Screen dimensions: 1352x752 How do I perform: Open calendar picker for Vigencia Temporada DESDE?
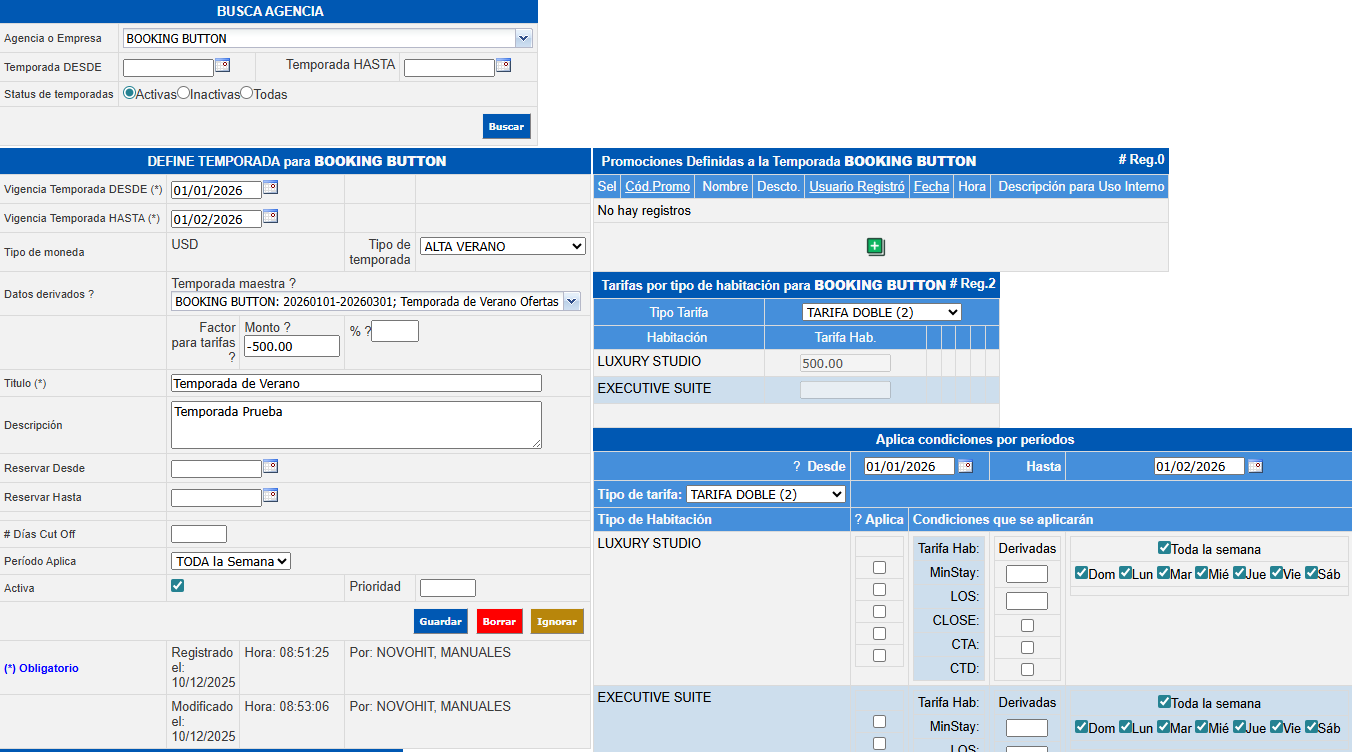click(270, 187)
